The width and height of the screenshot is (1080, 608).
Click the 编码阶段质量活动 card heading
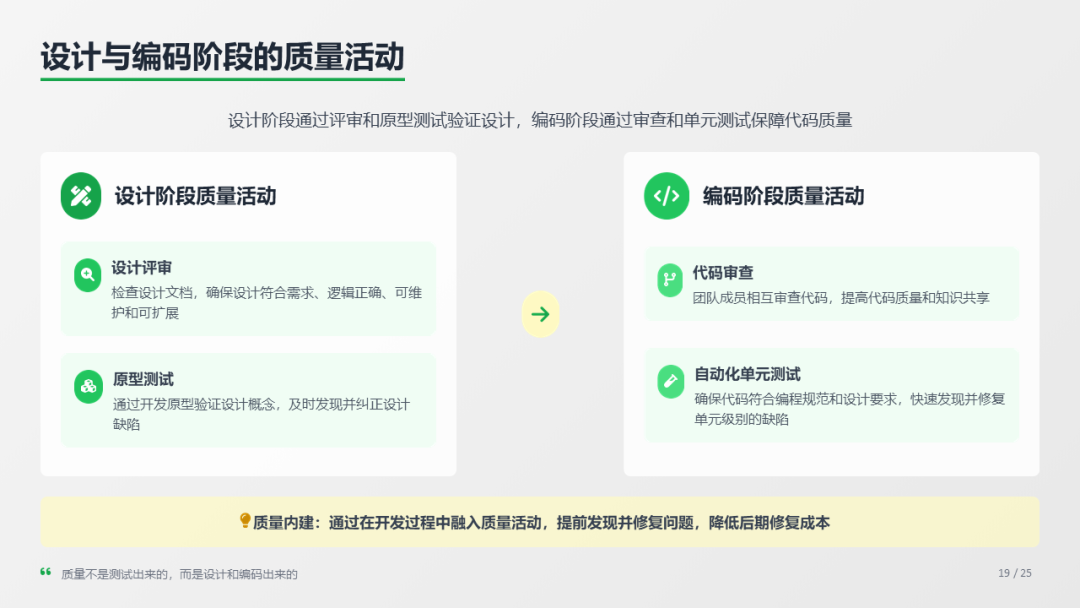coord(783,196)
